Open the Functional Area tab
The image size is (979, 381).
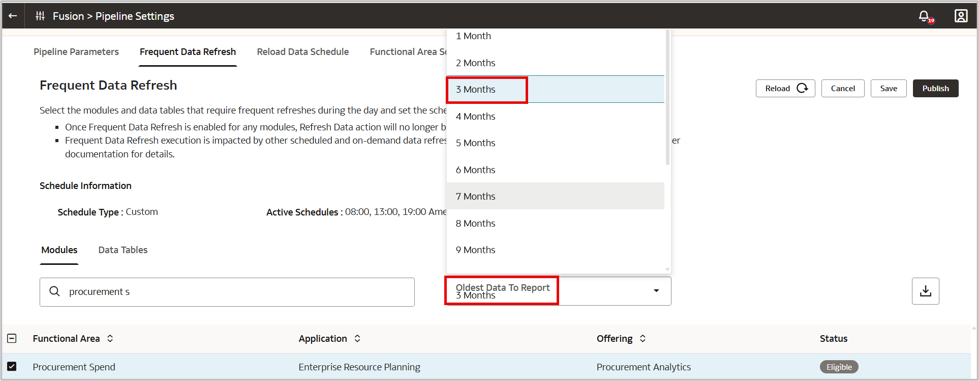click(407, 52)
